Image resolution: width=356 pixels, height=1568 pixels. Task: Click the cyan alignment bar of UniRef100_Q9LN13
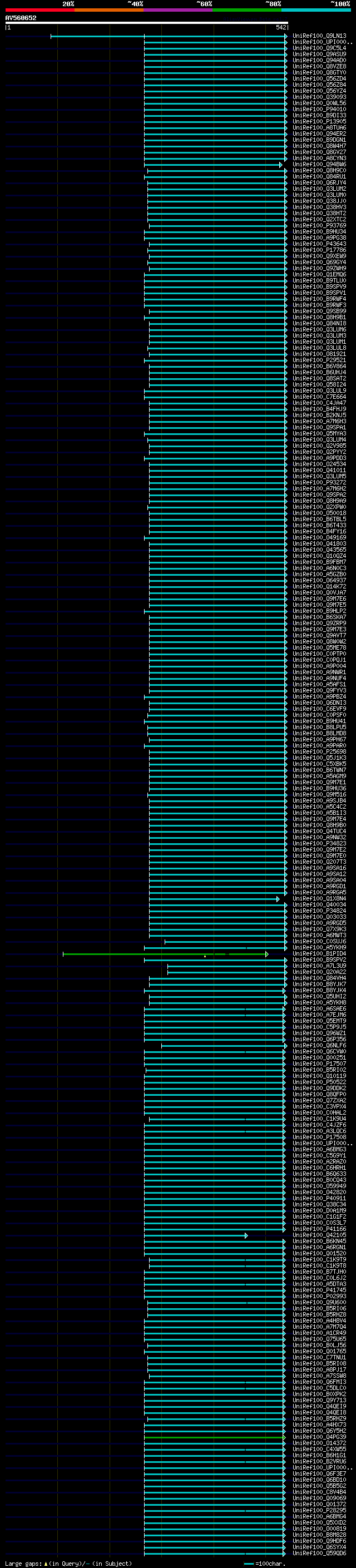pos(169,37)
